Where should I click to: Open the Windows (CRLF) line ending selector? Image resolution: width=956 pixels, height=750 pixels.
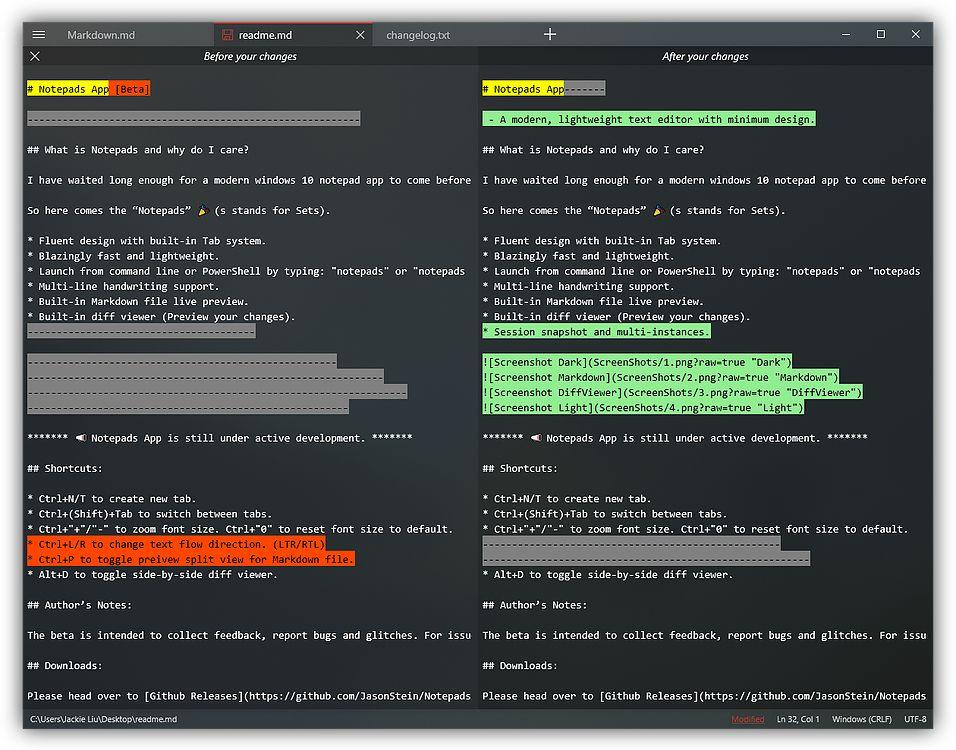[x=862, y=719]
